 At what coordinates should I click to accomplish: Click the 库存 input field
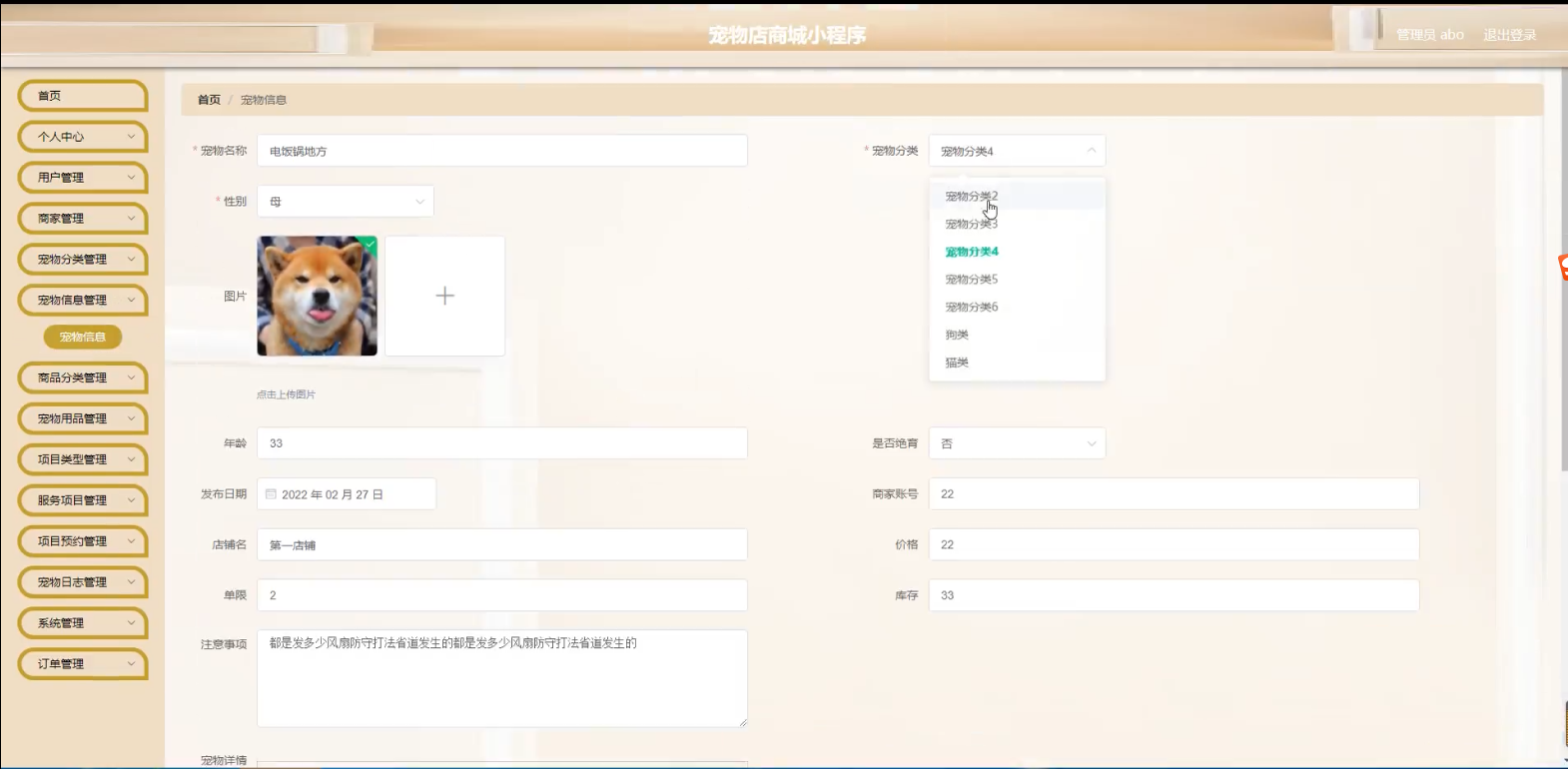point(1174,595)
